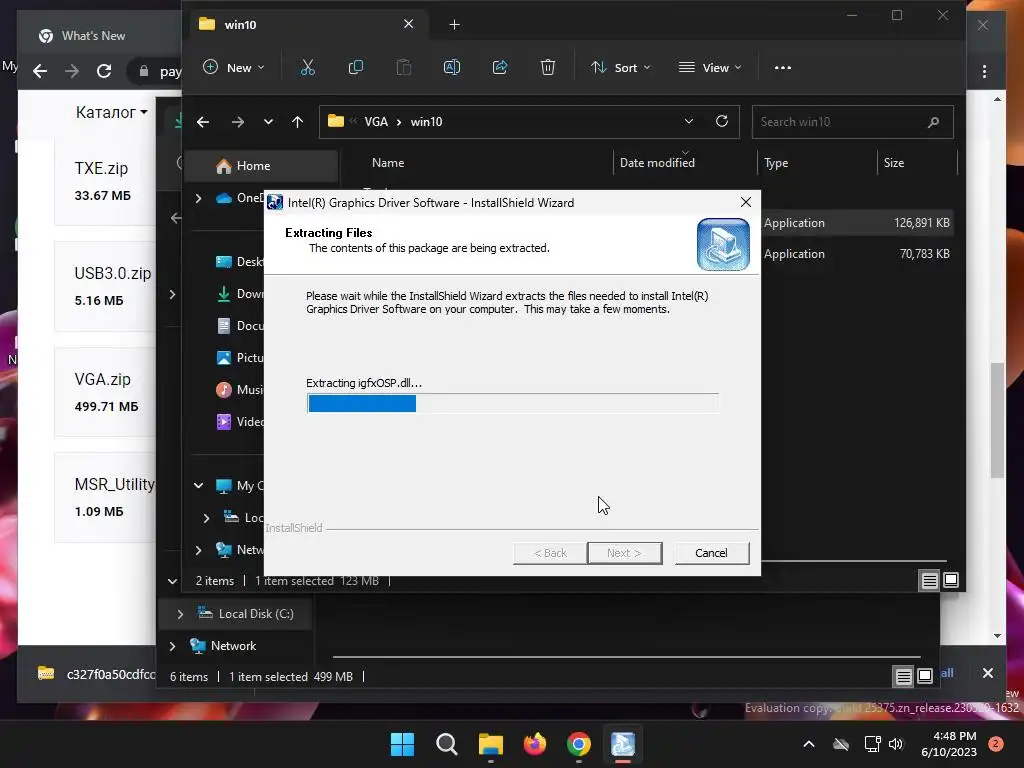1024x768 pixels.
Task: Click Cancel in the InstallShield Wizard
Action: [711, 553]
